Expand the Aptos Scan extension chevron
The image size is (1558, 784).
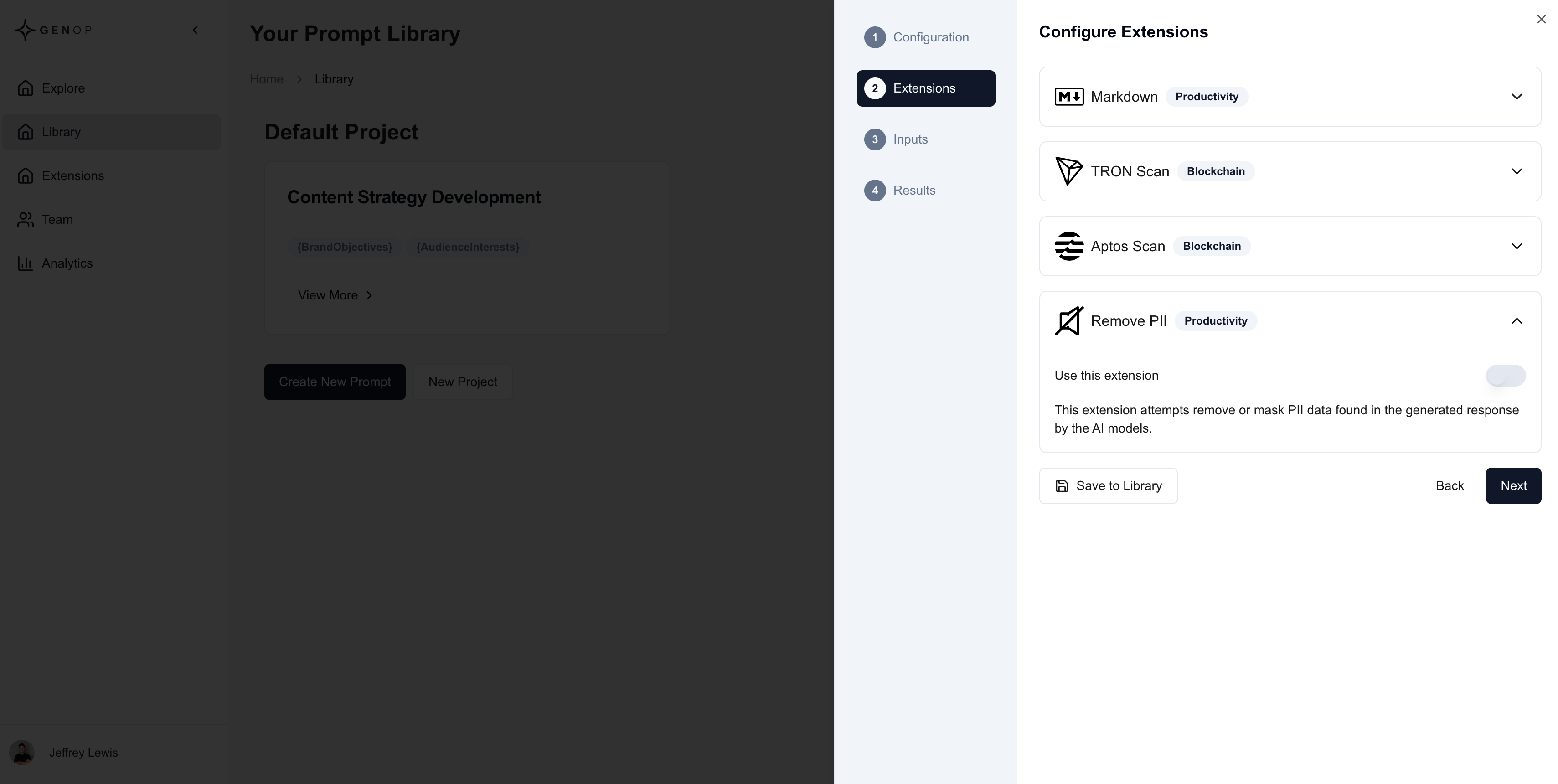tap(1516, 246)
